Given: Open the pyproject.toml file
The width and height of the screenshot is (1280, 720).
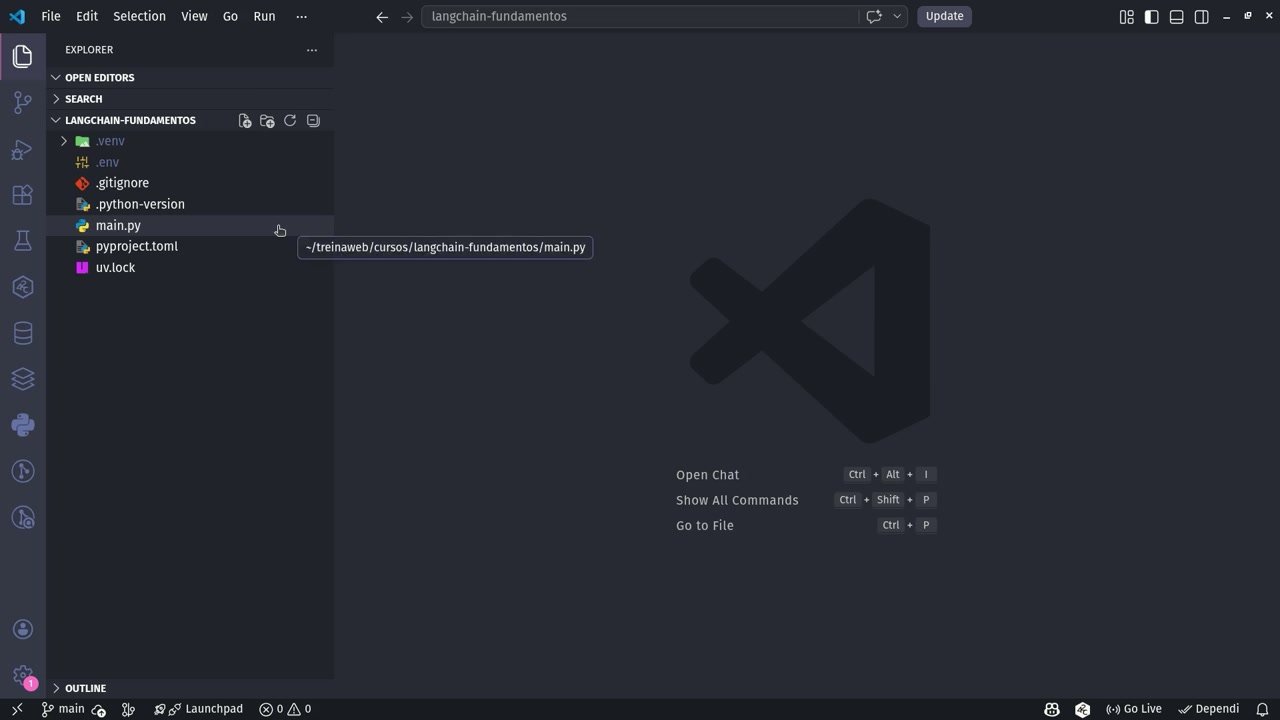Looking at the screenshot, I should (x=190, y=246).
